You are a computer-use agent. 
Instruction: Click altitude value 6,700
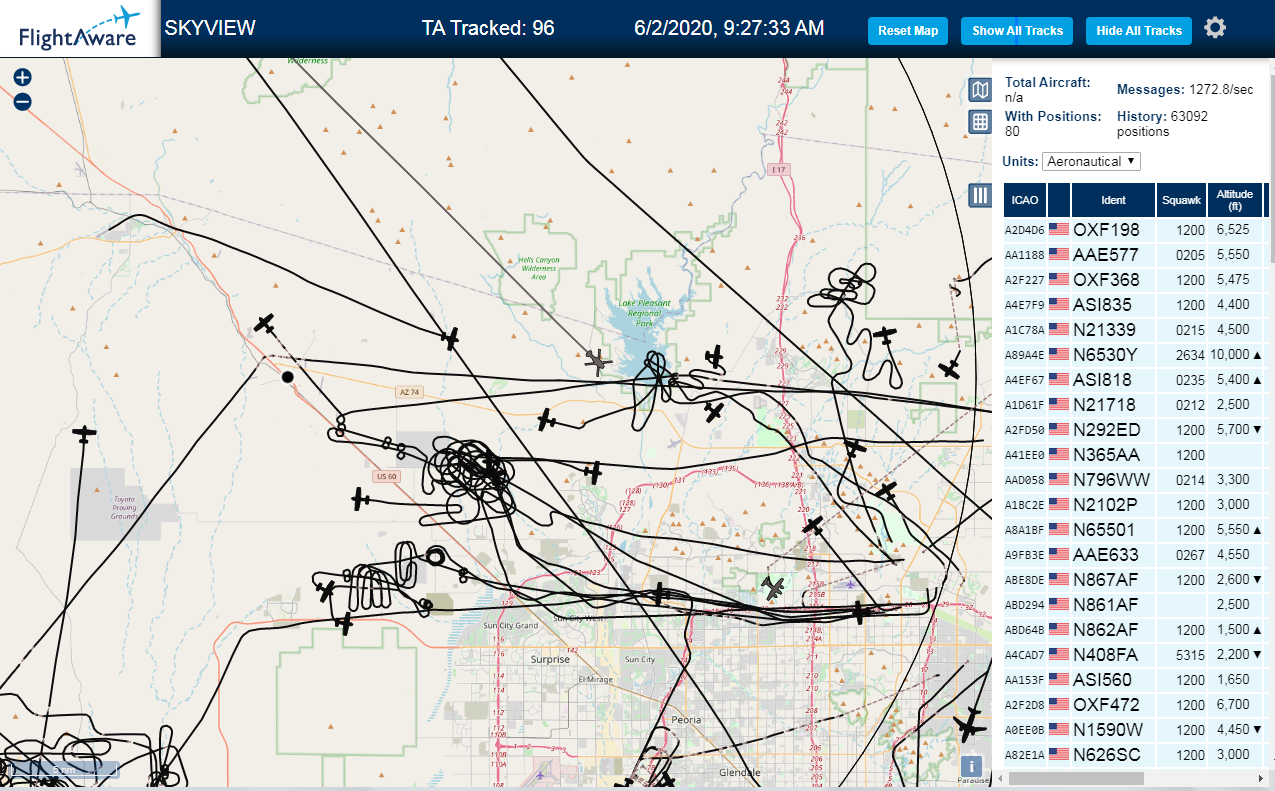coord(1233,705)
